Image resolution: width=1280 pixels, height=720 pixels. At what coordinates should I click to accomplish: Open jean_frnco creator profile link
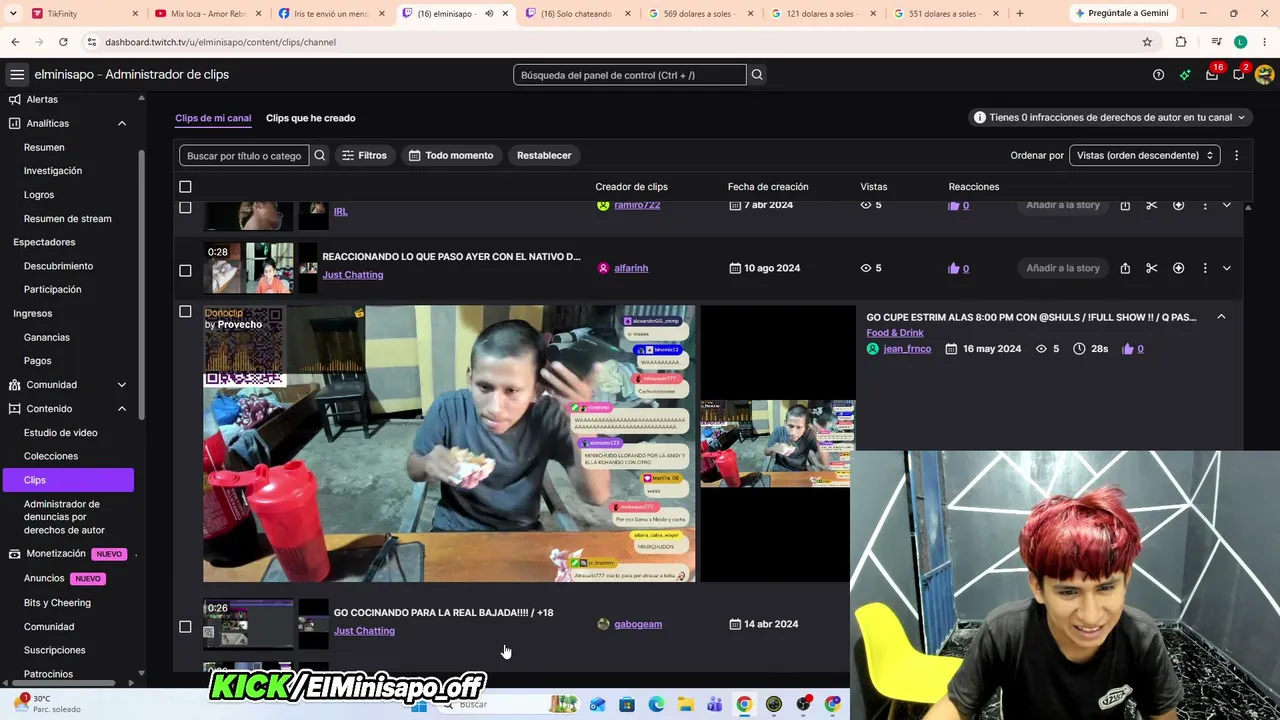point(907,349)
